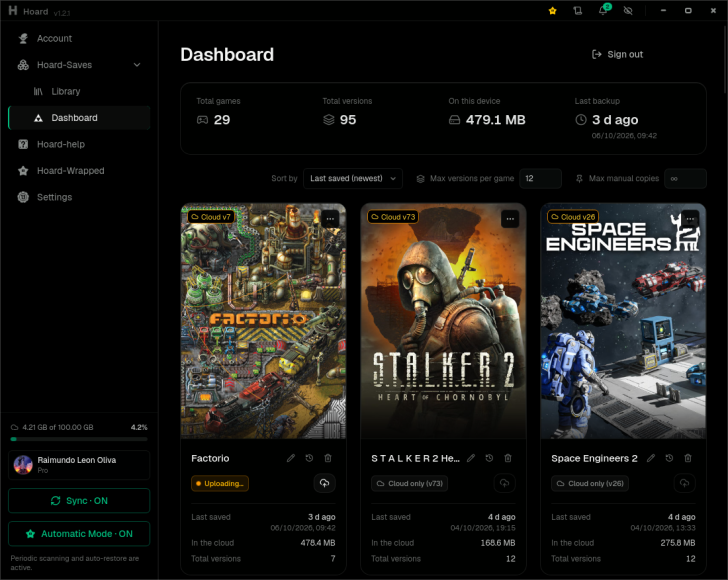Viewport: 728px width, 580px height.
Task: Click the trash icon for Space Engineers 2
Action: 688,458
